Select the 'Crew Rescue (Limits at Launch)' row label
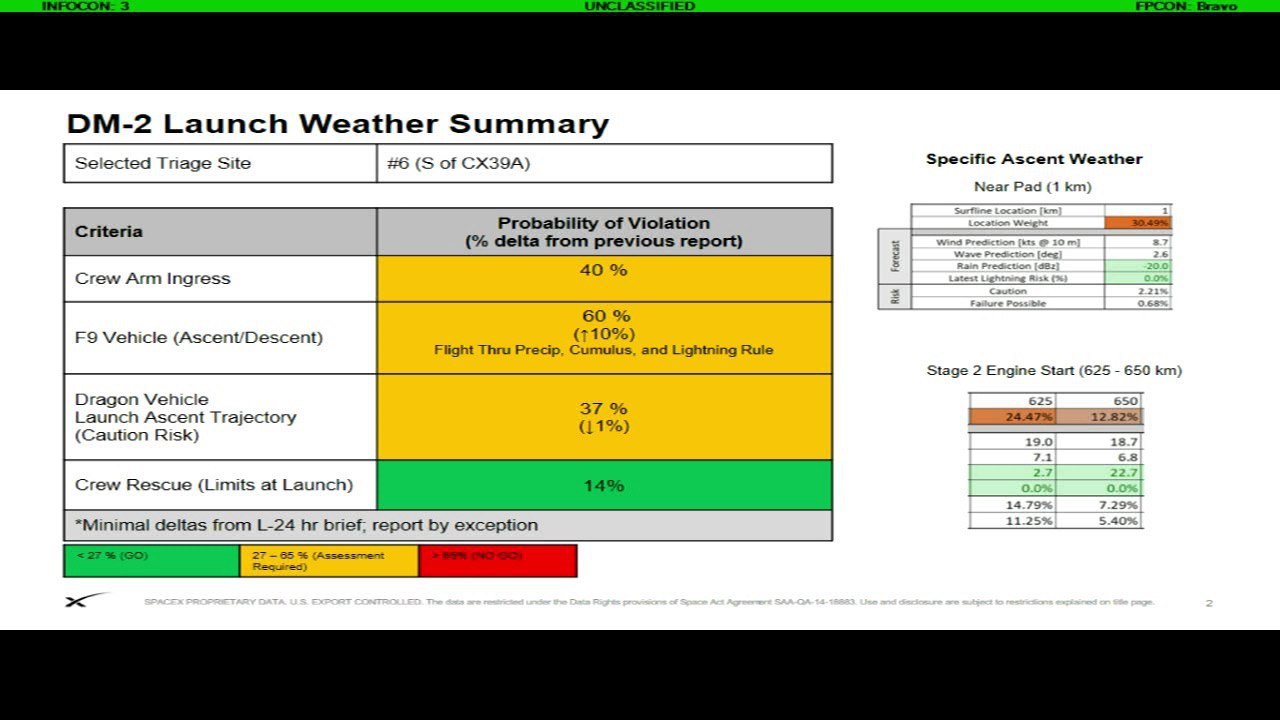1280x720 pixels. tap(214, 485)
